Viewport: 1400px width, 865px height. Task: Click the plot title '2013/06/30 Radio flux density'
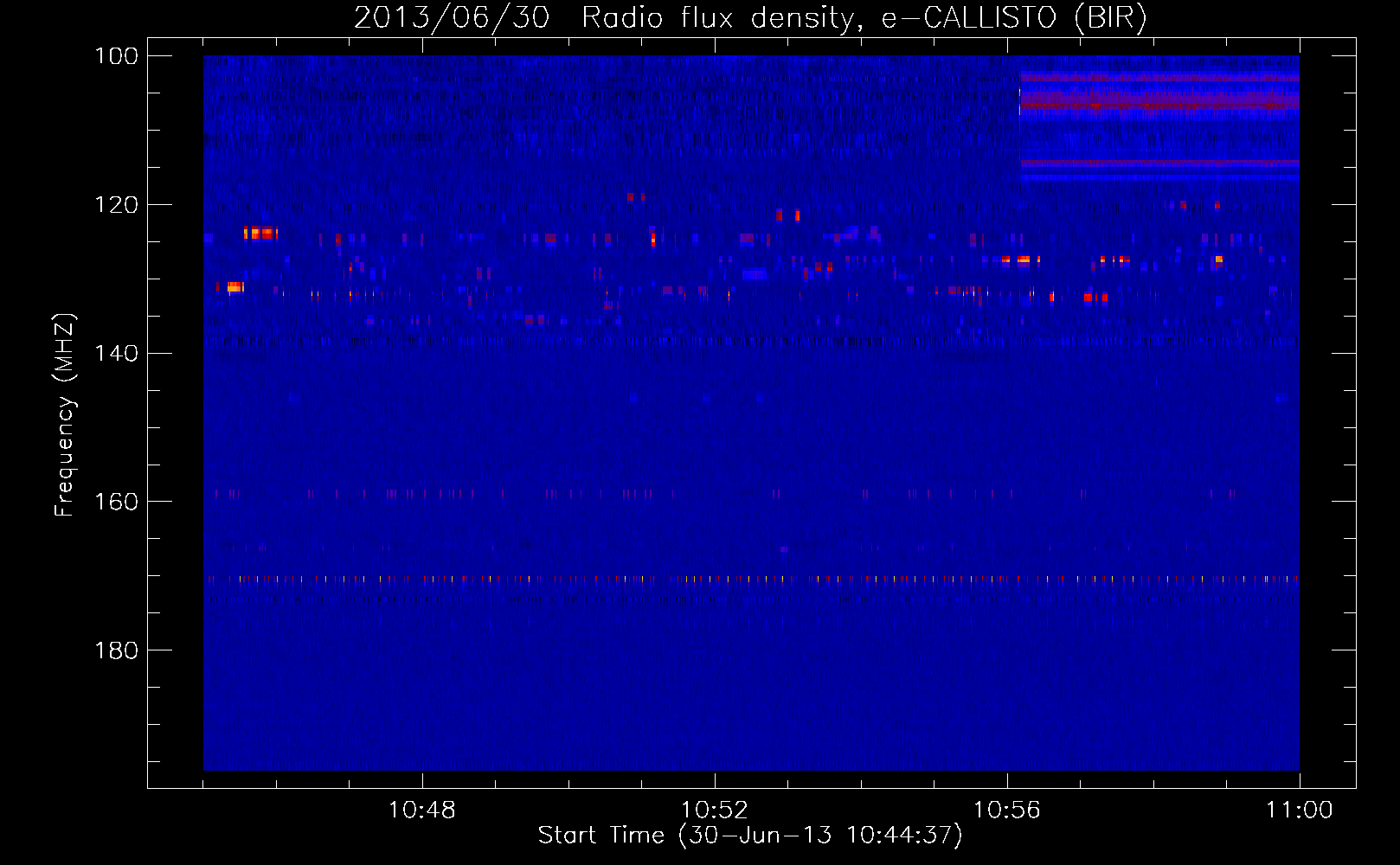point(751,17)
